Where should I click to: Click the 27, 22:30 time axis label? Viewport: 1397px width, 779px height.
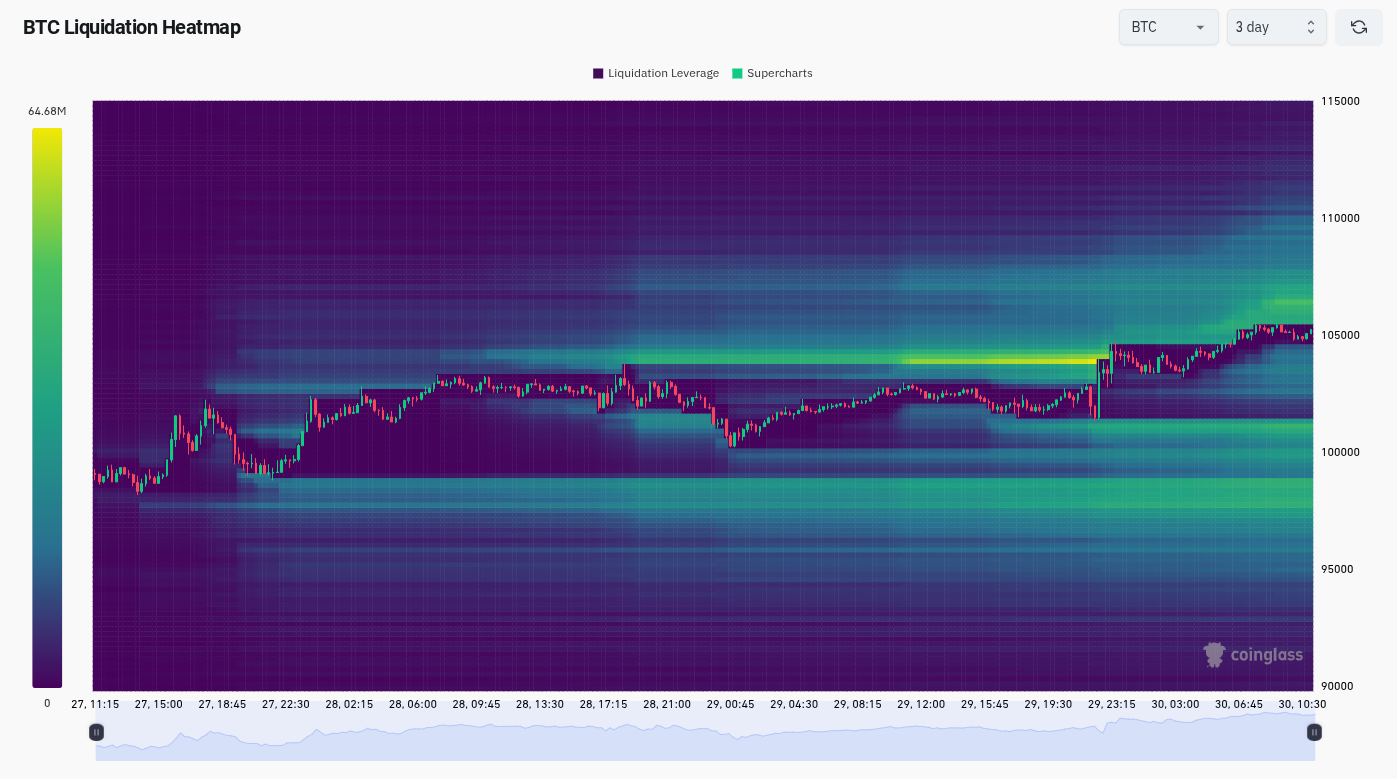coord(286,704)
